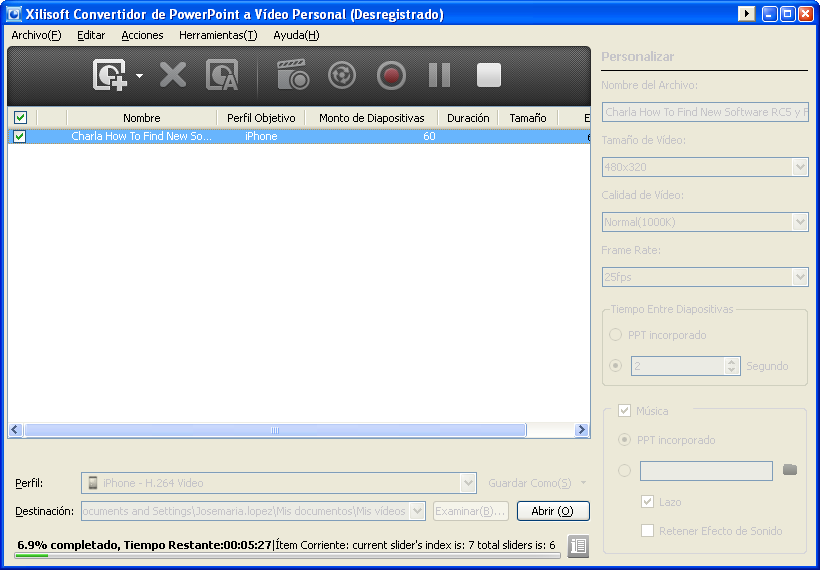The width and height of the screenshot is (820, 570).
Task: Click the arrow button in the title bar
Action: [x=746, y=14]
